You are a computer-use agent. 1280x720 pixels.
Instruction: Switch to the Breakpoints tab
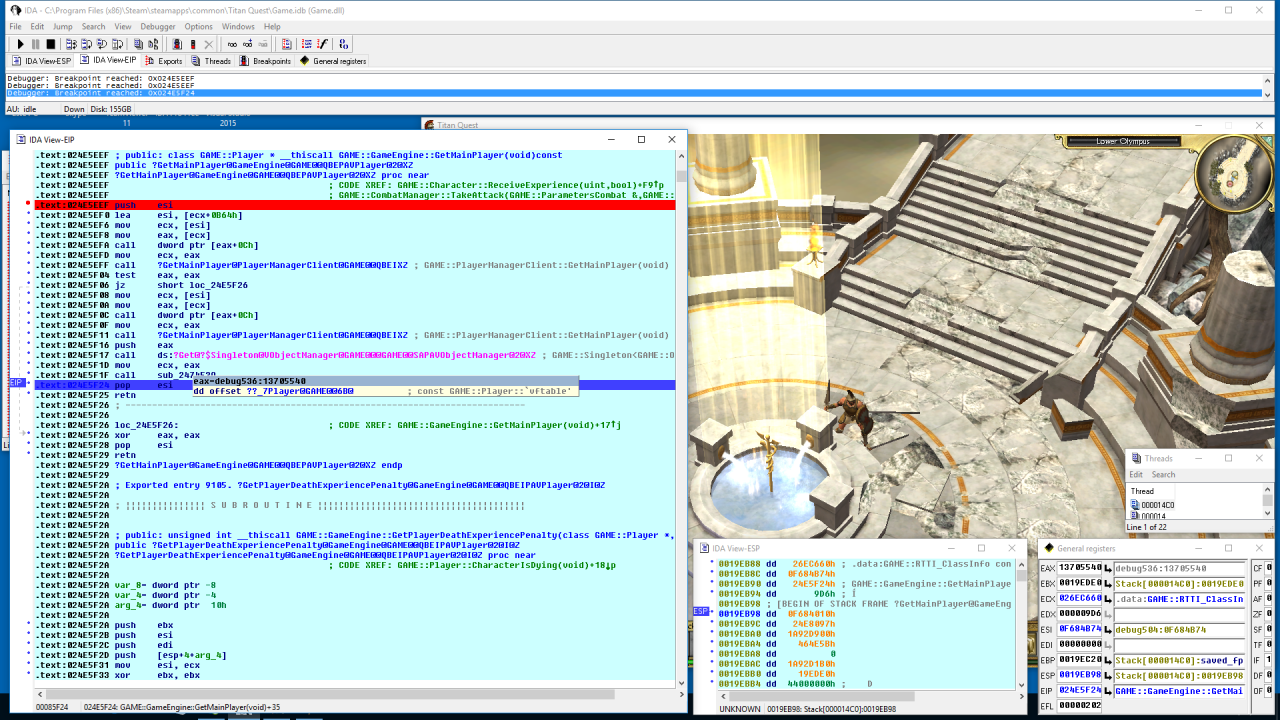pyautogui.click(x=265, y=61)
